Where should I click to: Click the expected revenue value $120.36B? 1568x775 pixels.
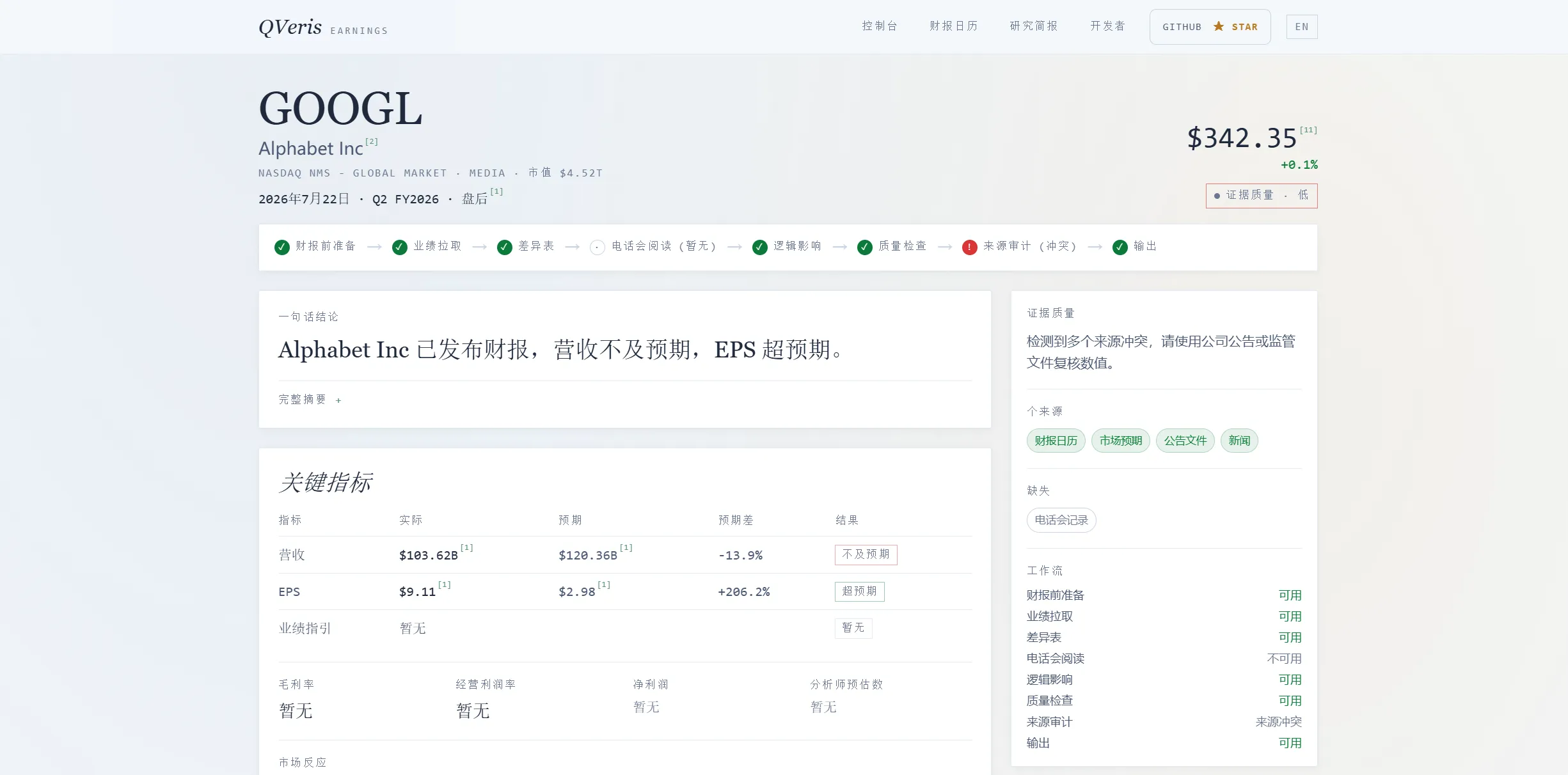coord(588,556)
